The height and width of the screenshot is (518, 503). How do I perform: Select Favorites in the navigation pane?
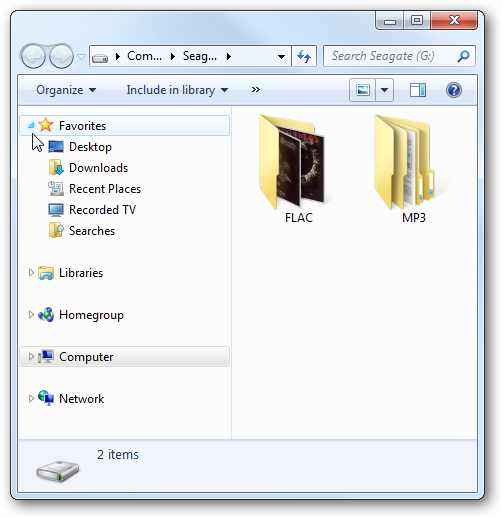click(82, 126)
